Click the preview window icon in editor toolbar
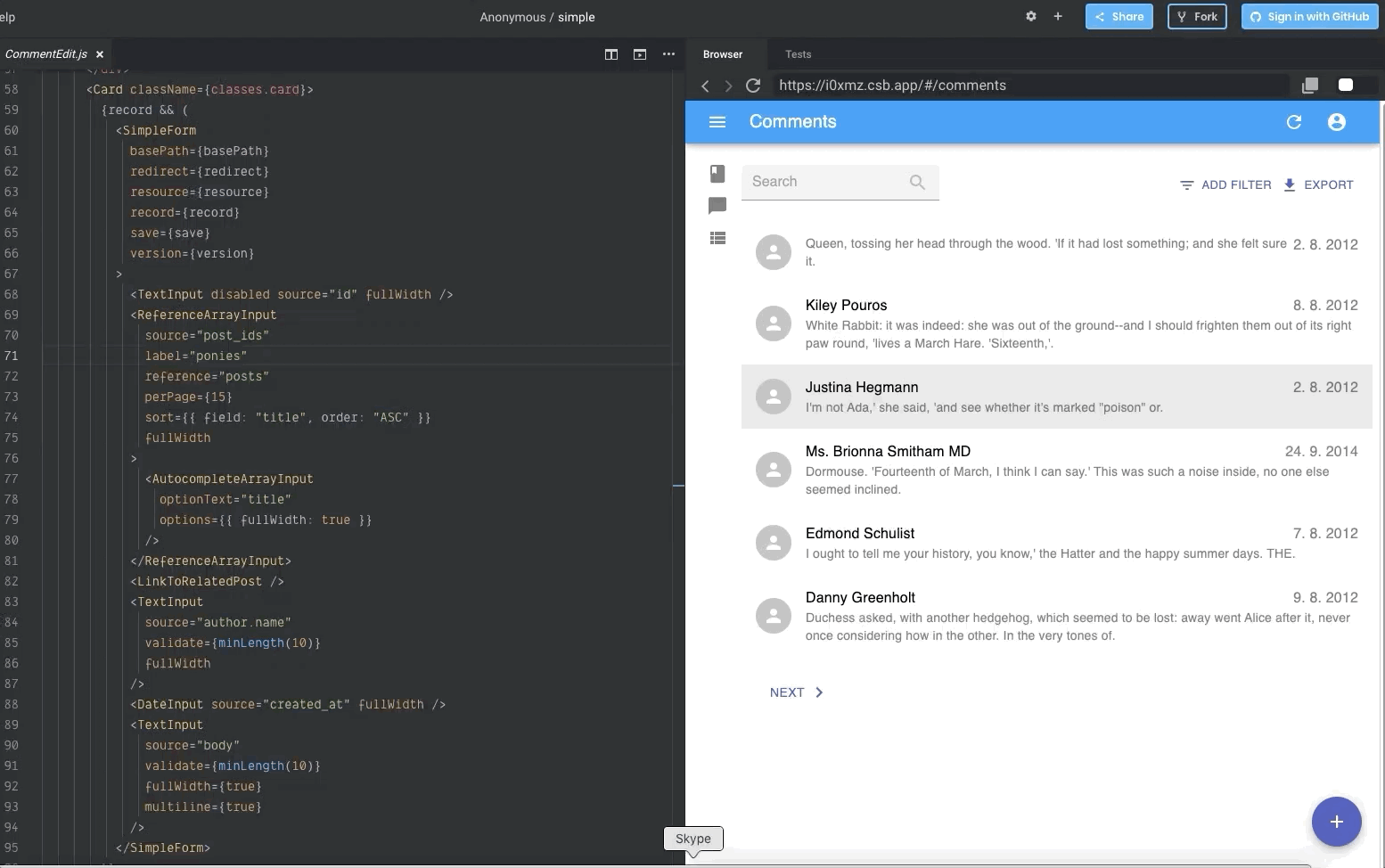Image resolution: width=1385 pixels, height=868 pixels. pos(640,54)
